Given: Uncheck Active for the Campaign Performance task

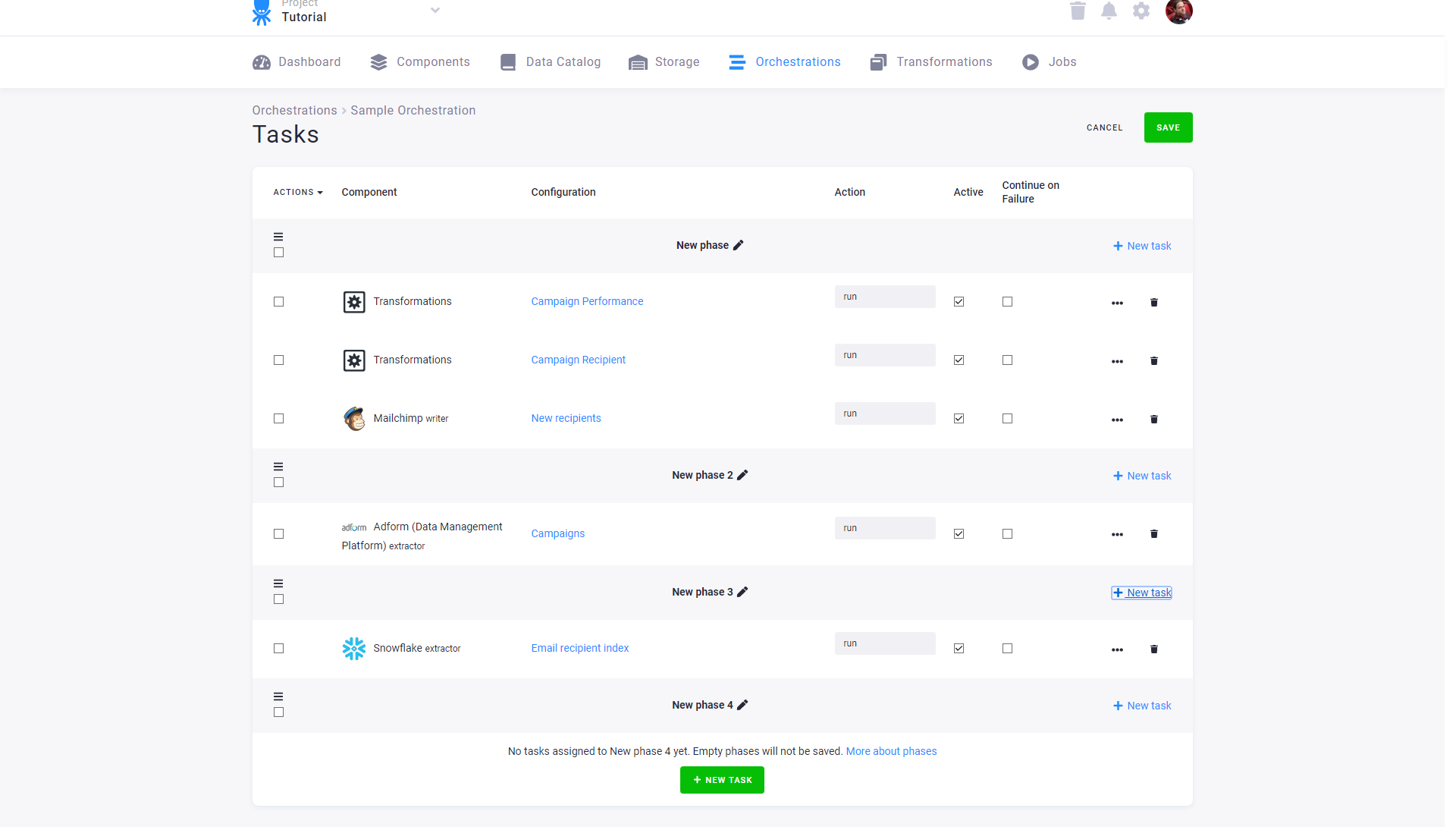Looking at the screenshot, I should click(x=958, y=301).
